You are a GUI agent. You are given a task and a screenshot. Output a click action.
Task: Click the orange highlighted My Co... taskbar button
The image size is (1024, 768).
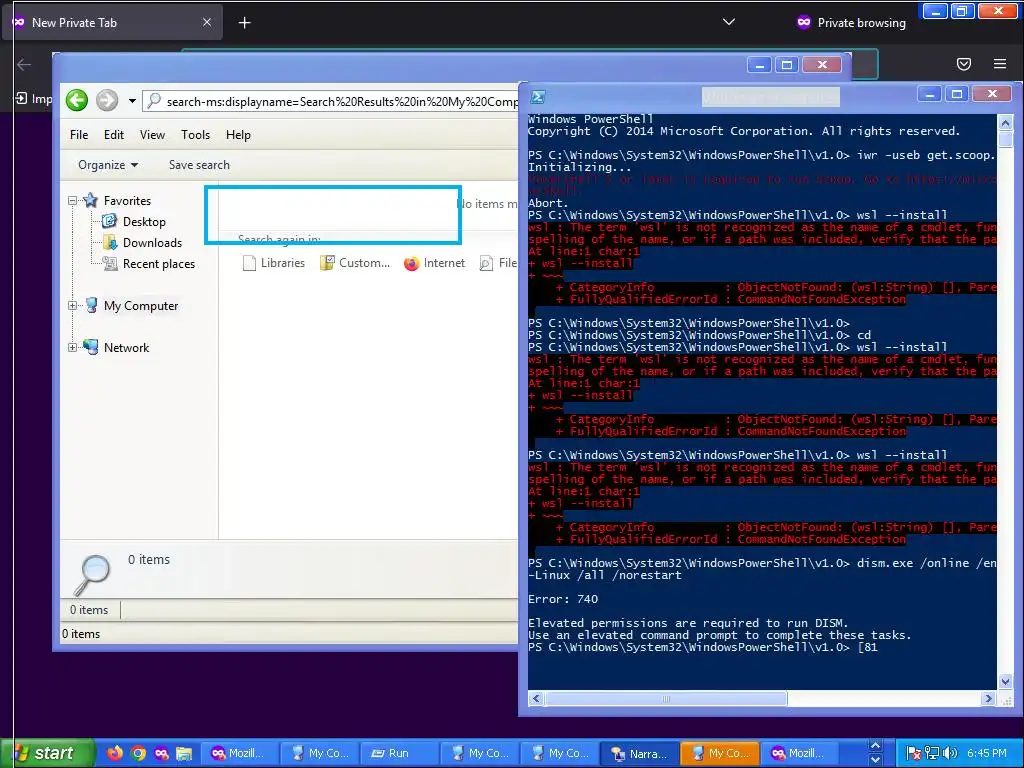[720, 753]
